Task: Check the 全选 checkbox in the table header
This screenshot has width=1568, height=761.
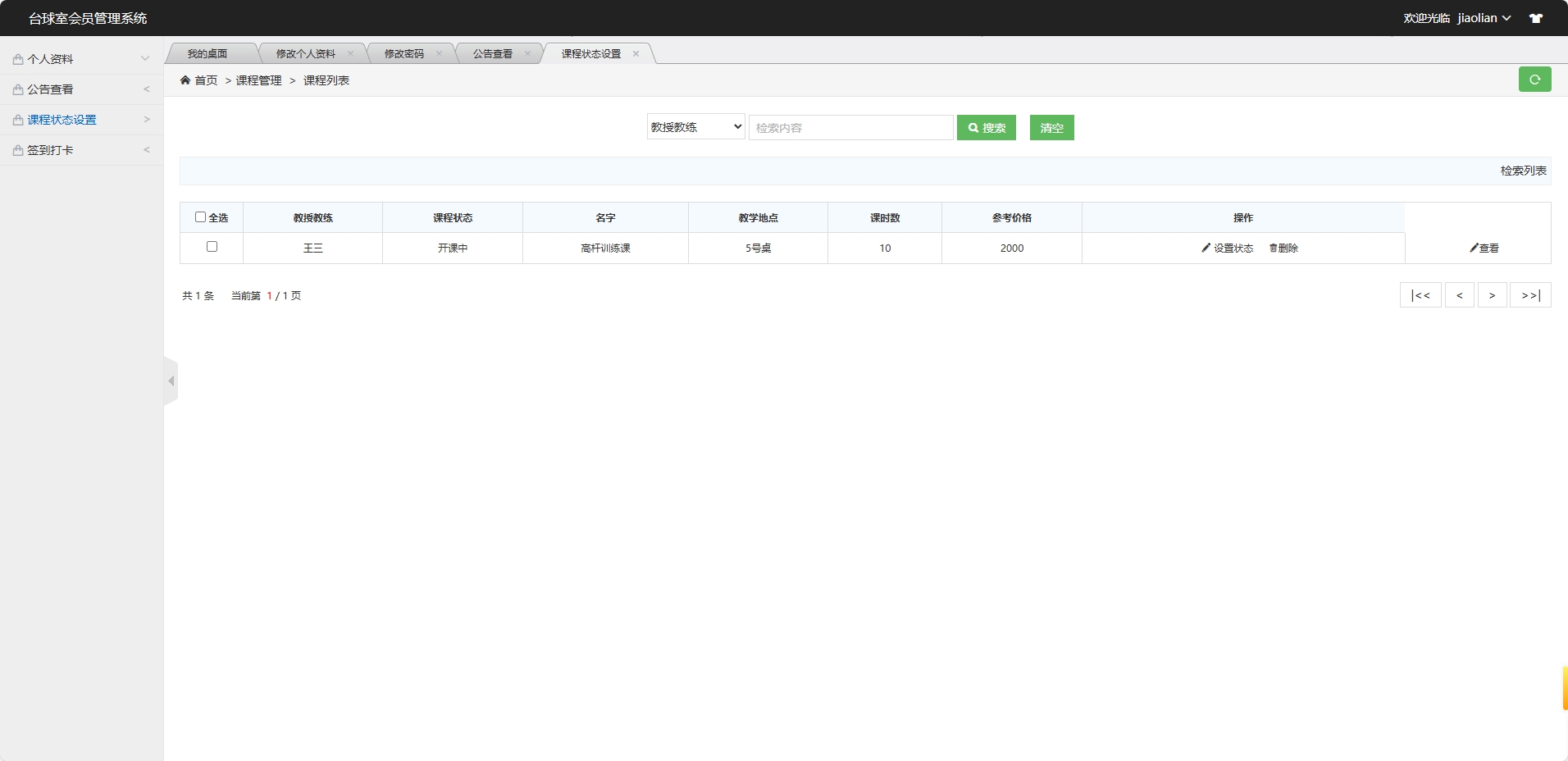Action: click(x=201, y=216)
